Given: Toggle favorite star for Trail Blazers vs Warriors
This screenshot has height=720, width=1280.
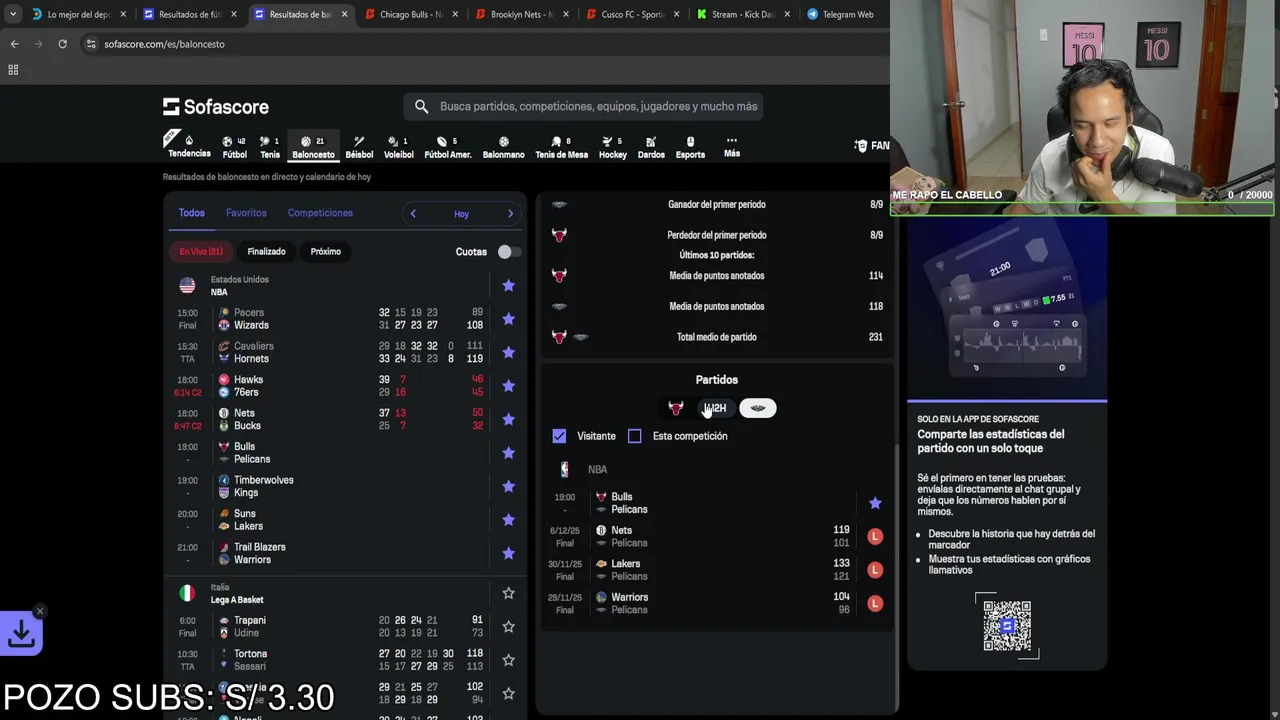Looking at the screenshot, I should pyautogui.click(x=508, y=553).
